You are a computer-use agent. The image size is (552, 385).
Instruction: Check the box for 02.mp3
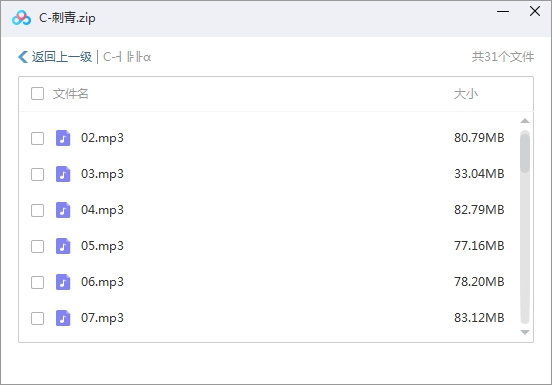(x=37, y=138)
